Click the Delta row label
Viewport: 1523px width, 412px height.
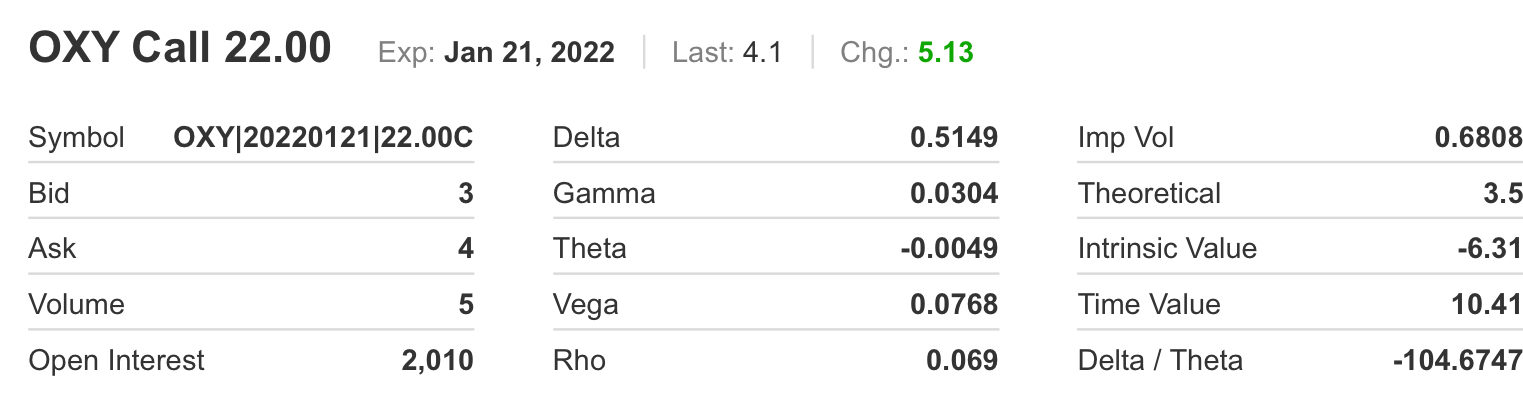coord(586,138)
